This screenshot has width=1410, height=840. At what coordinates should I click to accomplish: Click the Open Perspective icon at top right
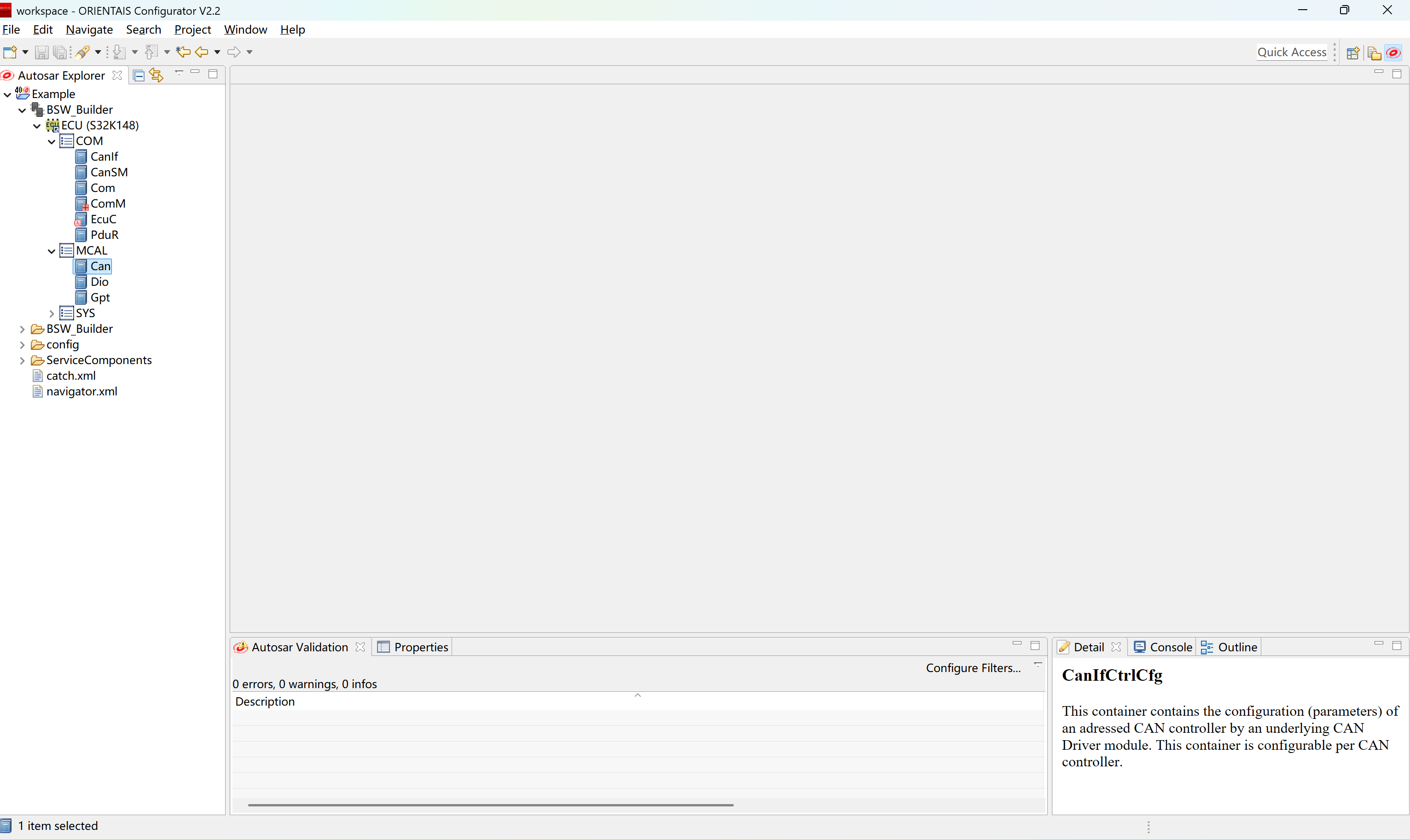pos(1352,52)
